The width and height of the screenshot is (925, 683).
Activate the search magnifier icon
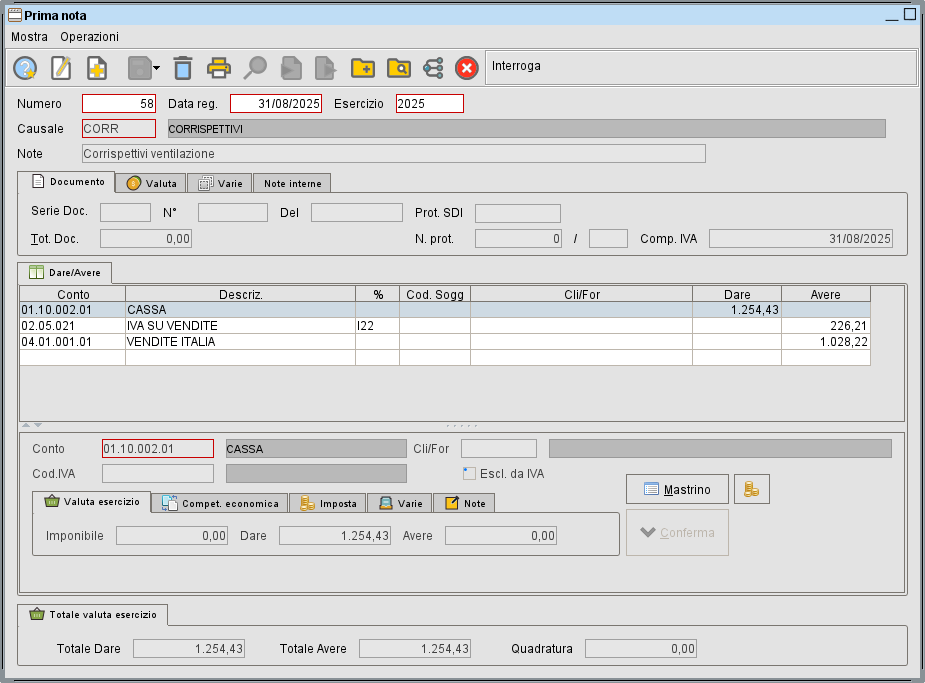pos(255,68)
